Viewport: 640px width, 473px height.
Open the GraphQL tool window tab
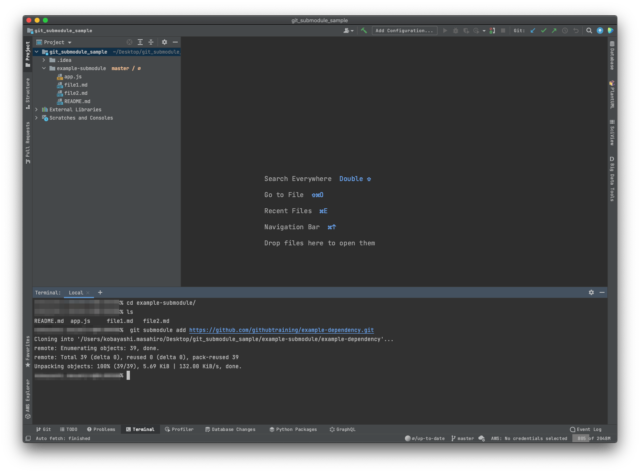(342, 429)
